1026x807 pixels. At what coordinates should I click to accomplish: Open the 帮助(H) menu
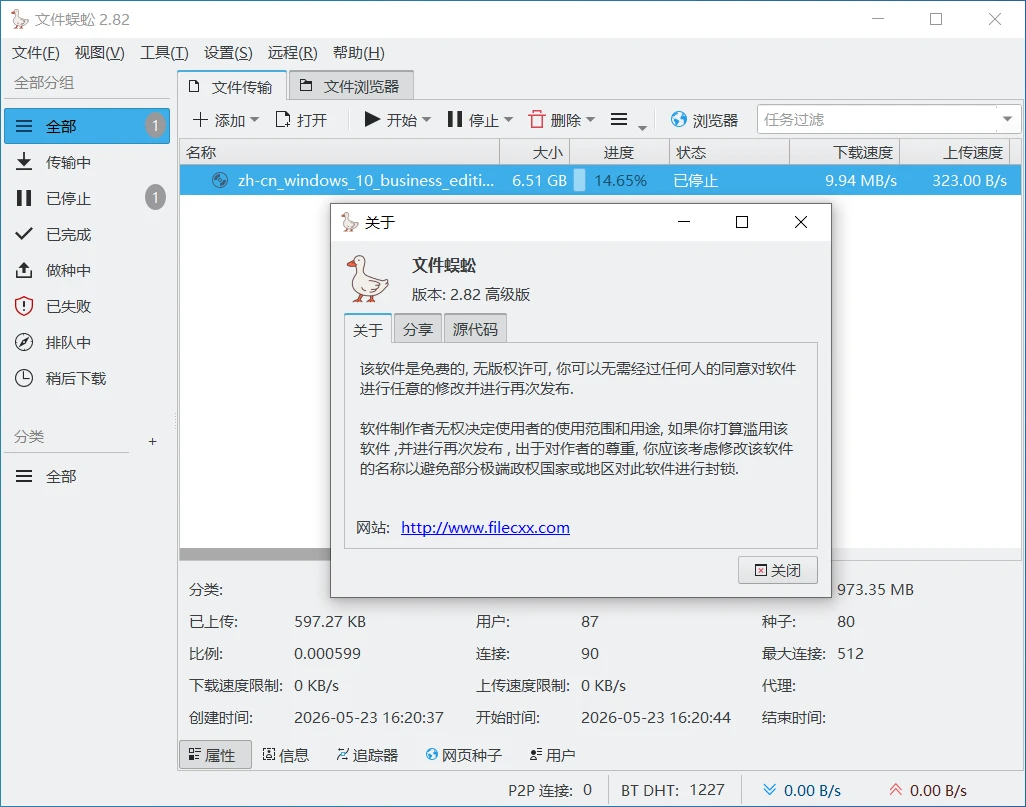[359, 53]
